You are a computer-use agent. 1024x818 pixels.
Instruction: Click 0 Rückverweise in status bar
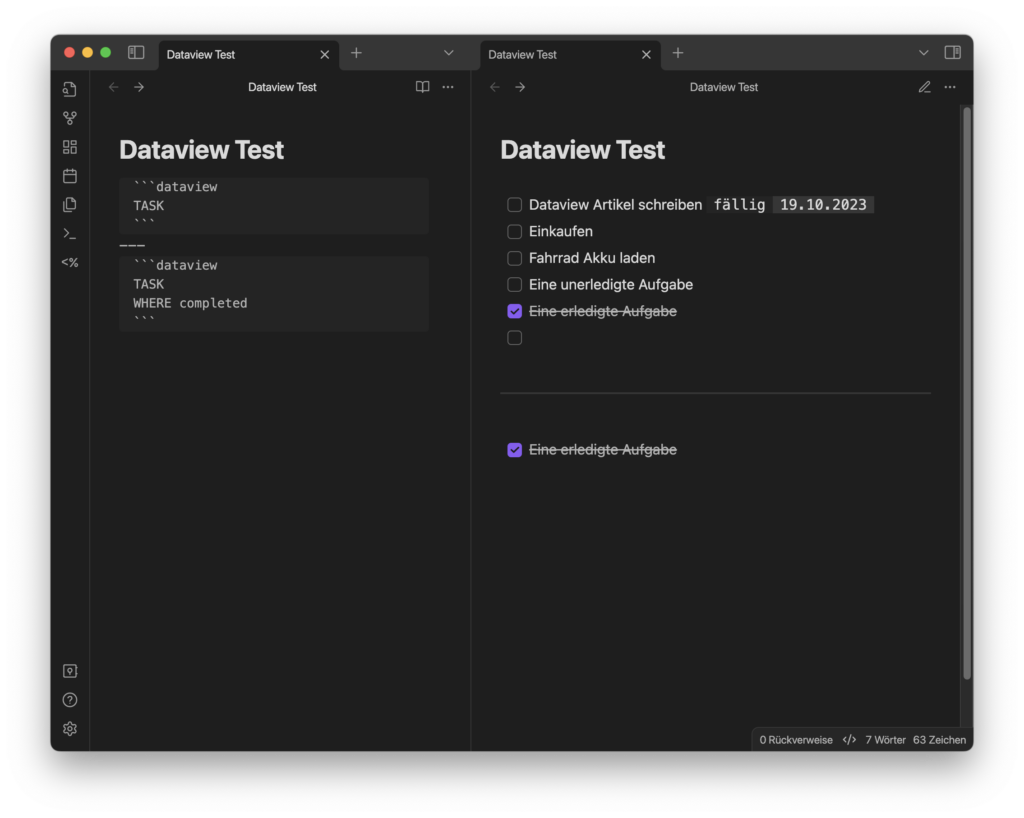[795, 740]
